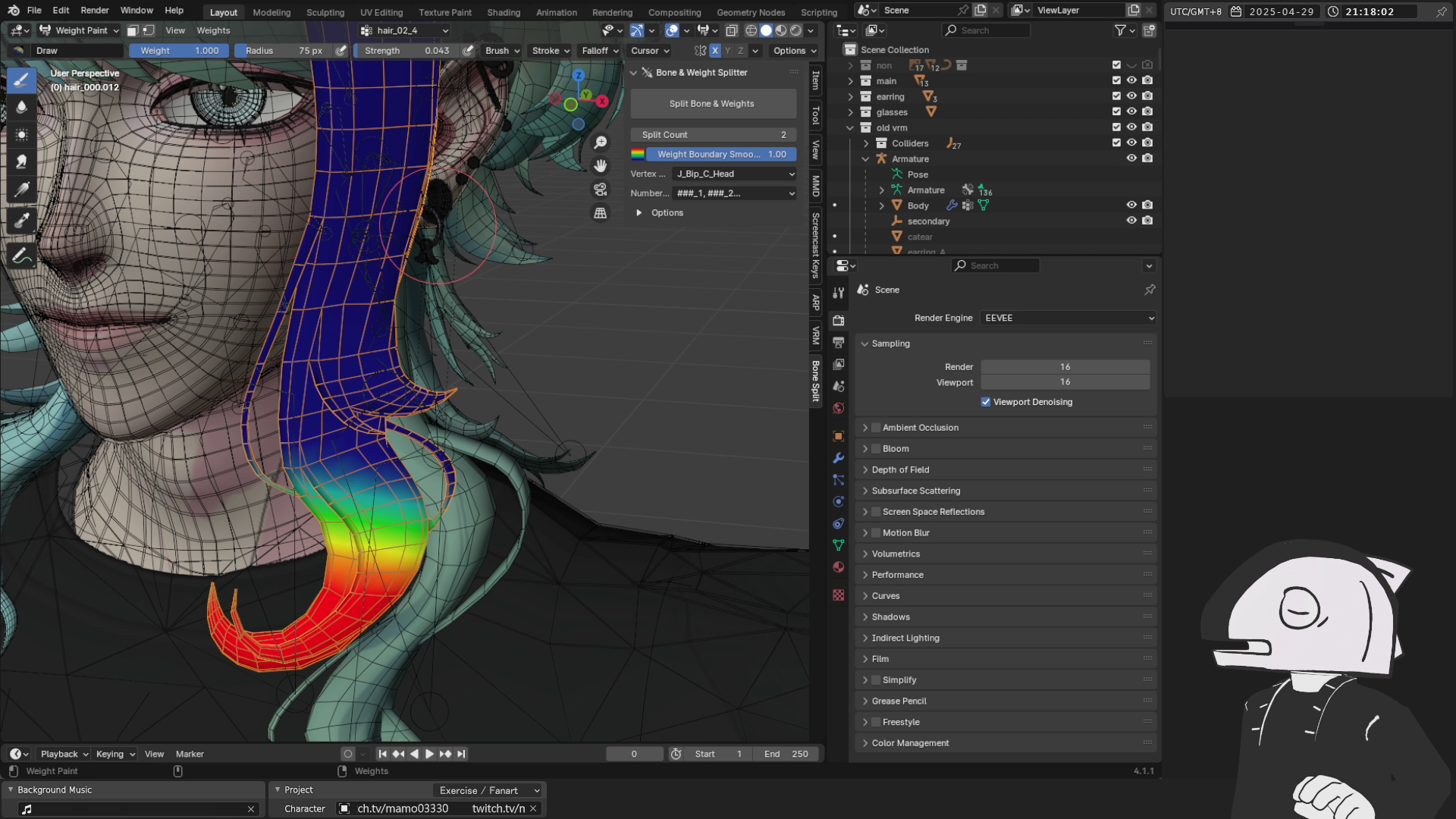Select the Gradient weight tool
The image size is (1456, 819).
click(x=21, y=190)
